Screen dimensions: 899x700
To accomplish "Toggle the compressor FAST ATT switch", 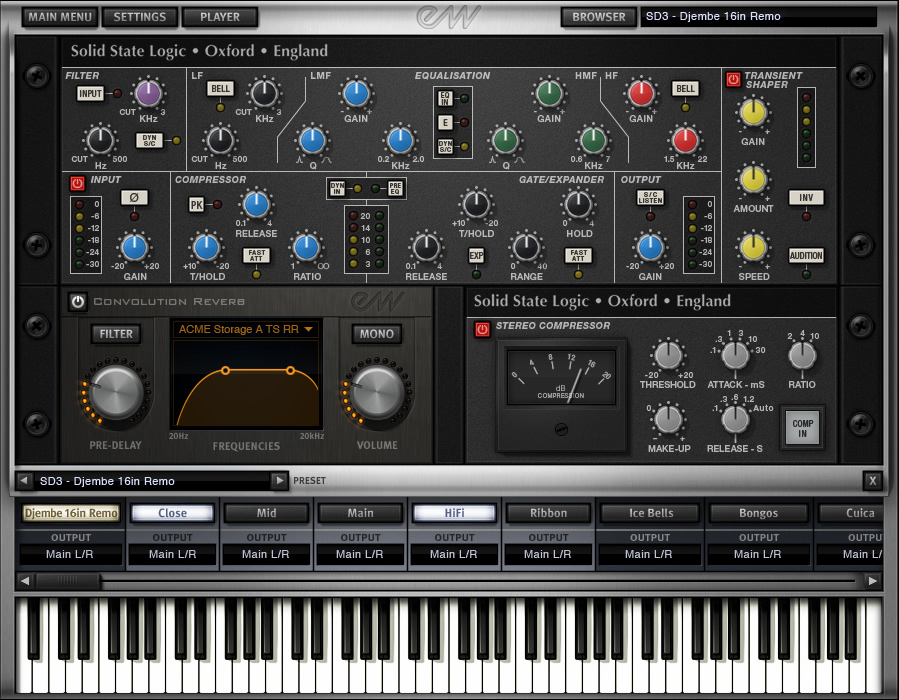I will 256,256.
